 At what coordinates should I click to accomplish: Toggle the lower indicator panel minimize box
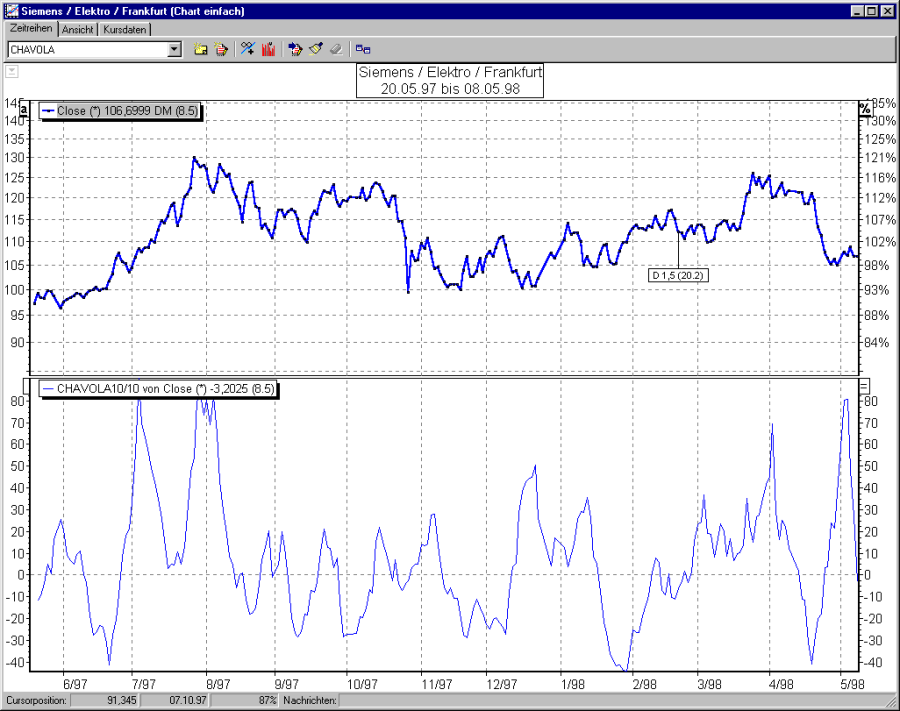[865, 386]
